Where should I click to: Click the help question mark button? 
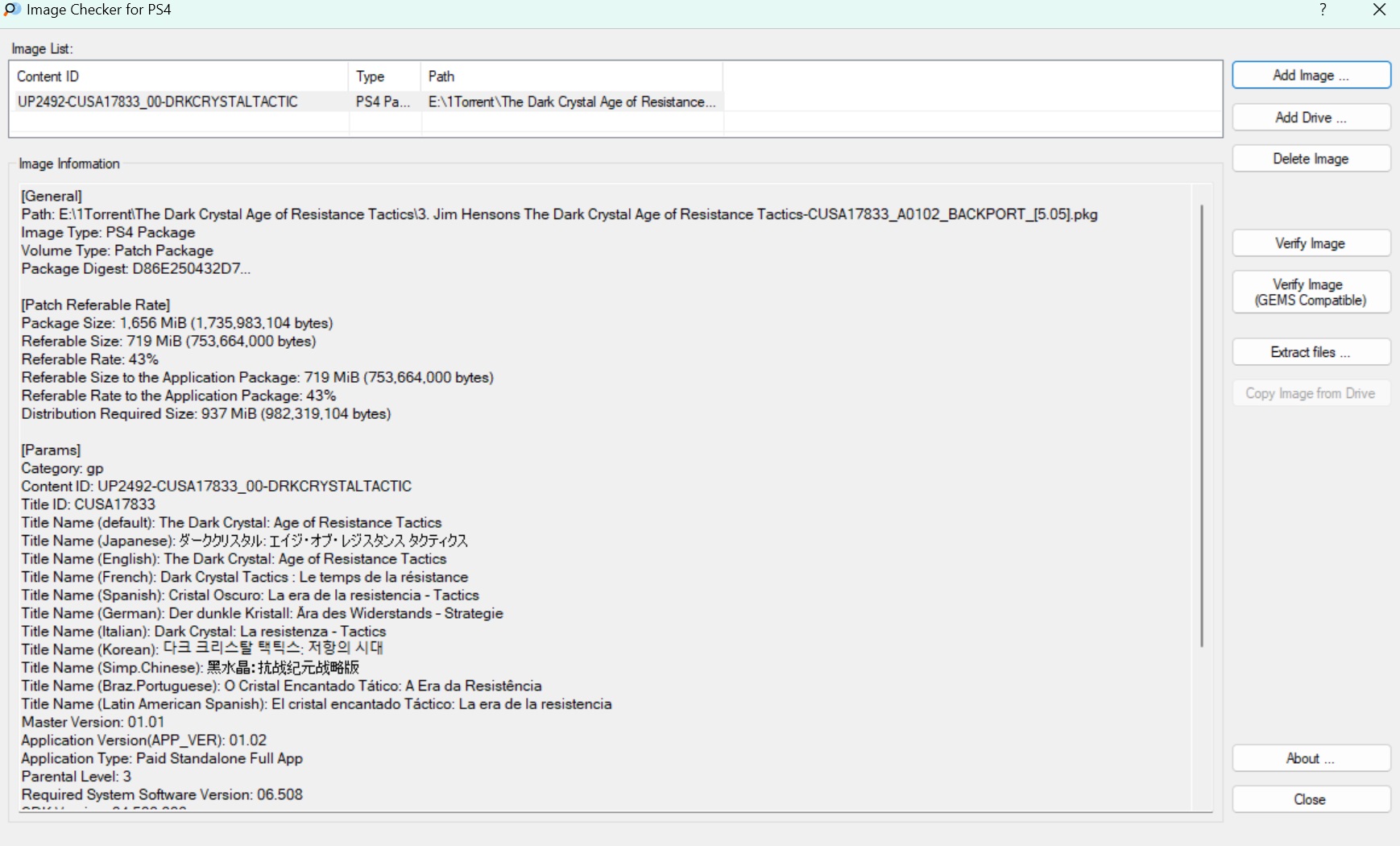[1323, 10]
